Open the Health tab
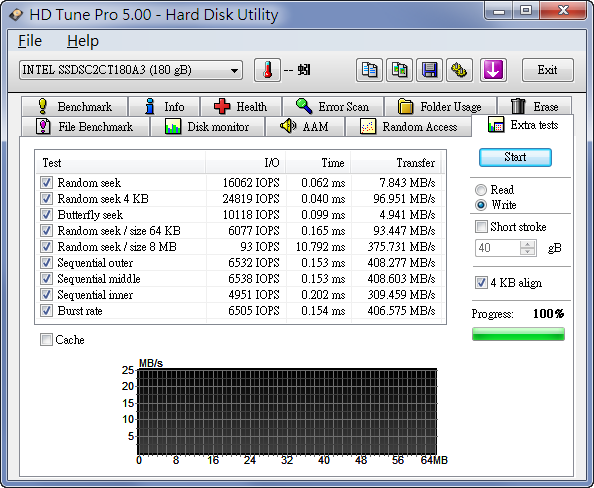 pos(241,106)
